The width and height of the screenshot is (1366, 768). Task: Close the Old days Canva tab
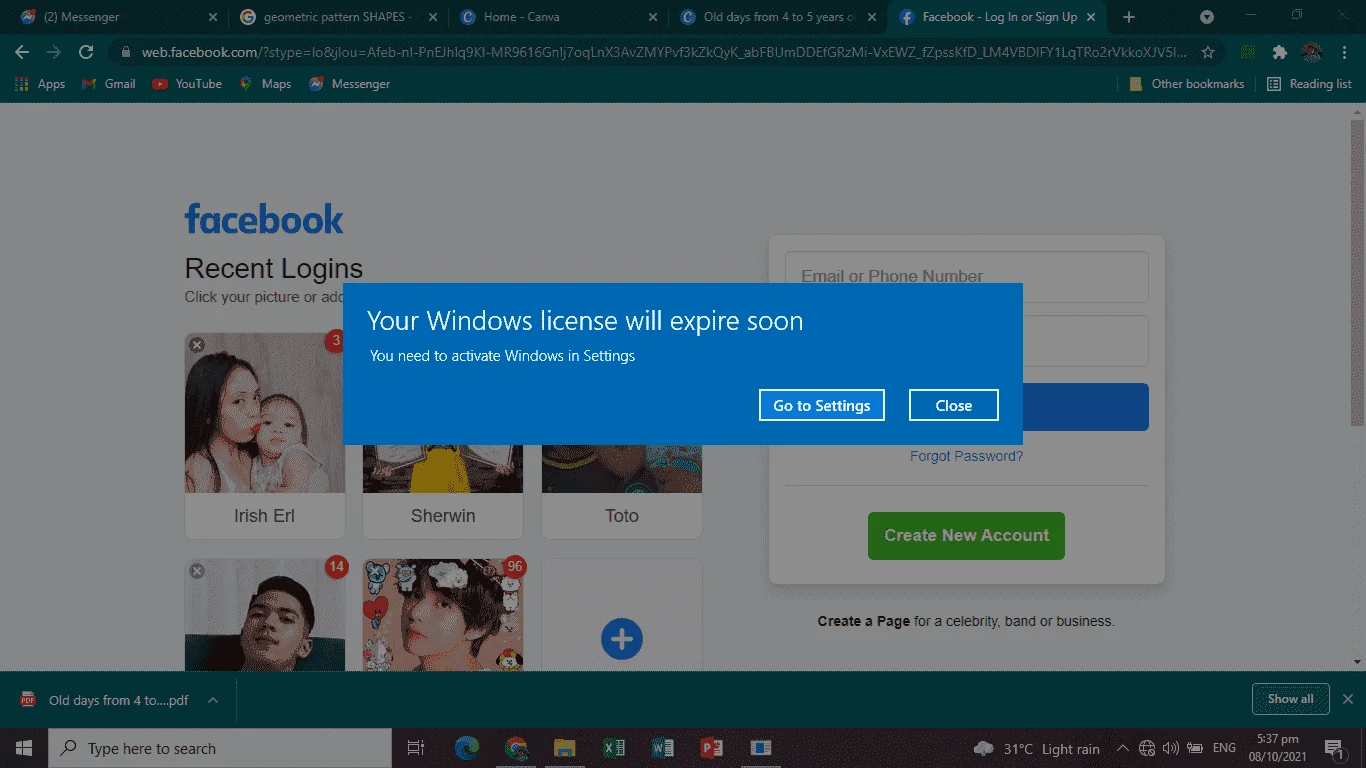coord(871,17)
